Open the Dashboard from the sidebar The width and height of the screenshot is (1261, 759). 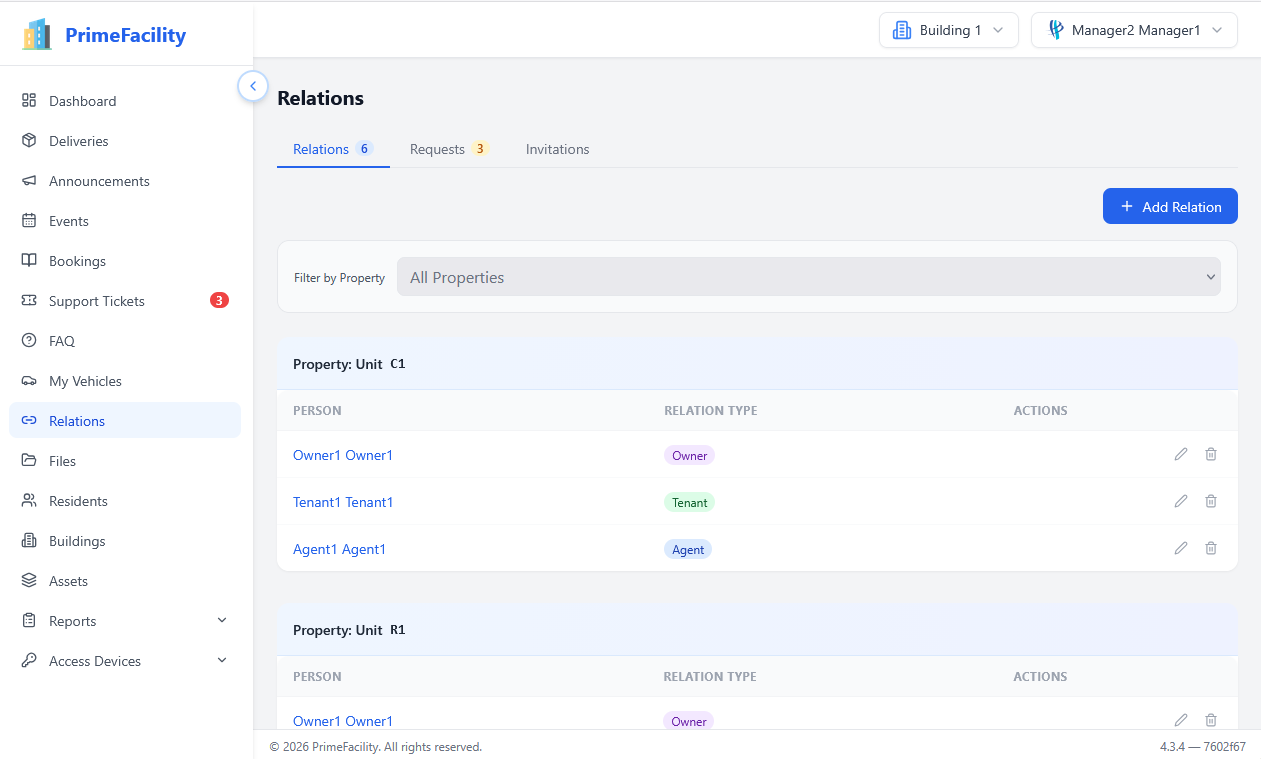(82, 100)
